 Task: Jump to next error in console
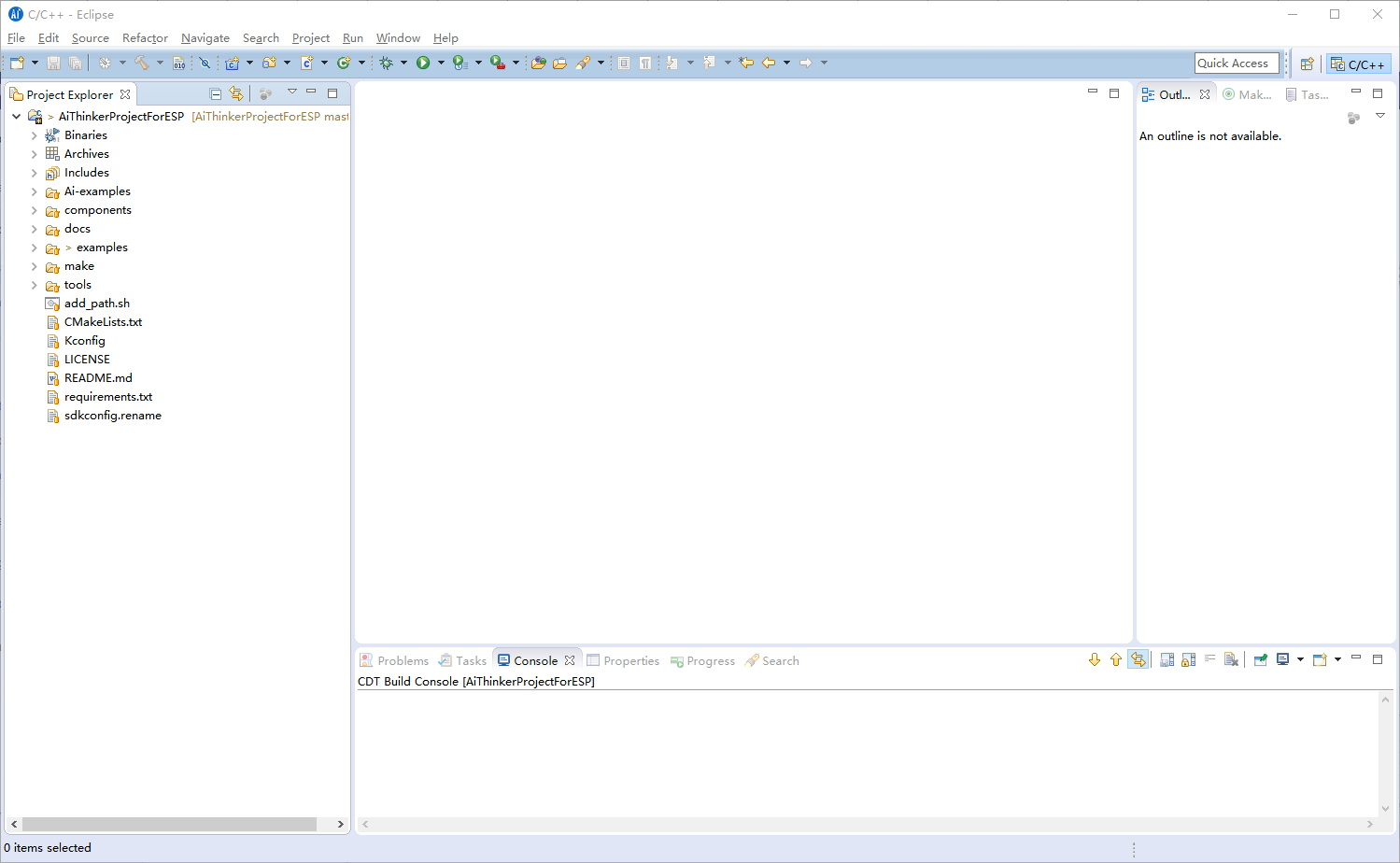tap(1095, 659)
